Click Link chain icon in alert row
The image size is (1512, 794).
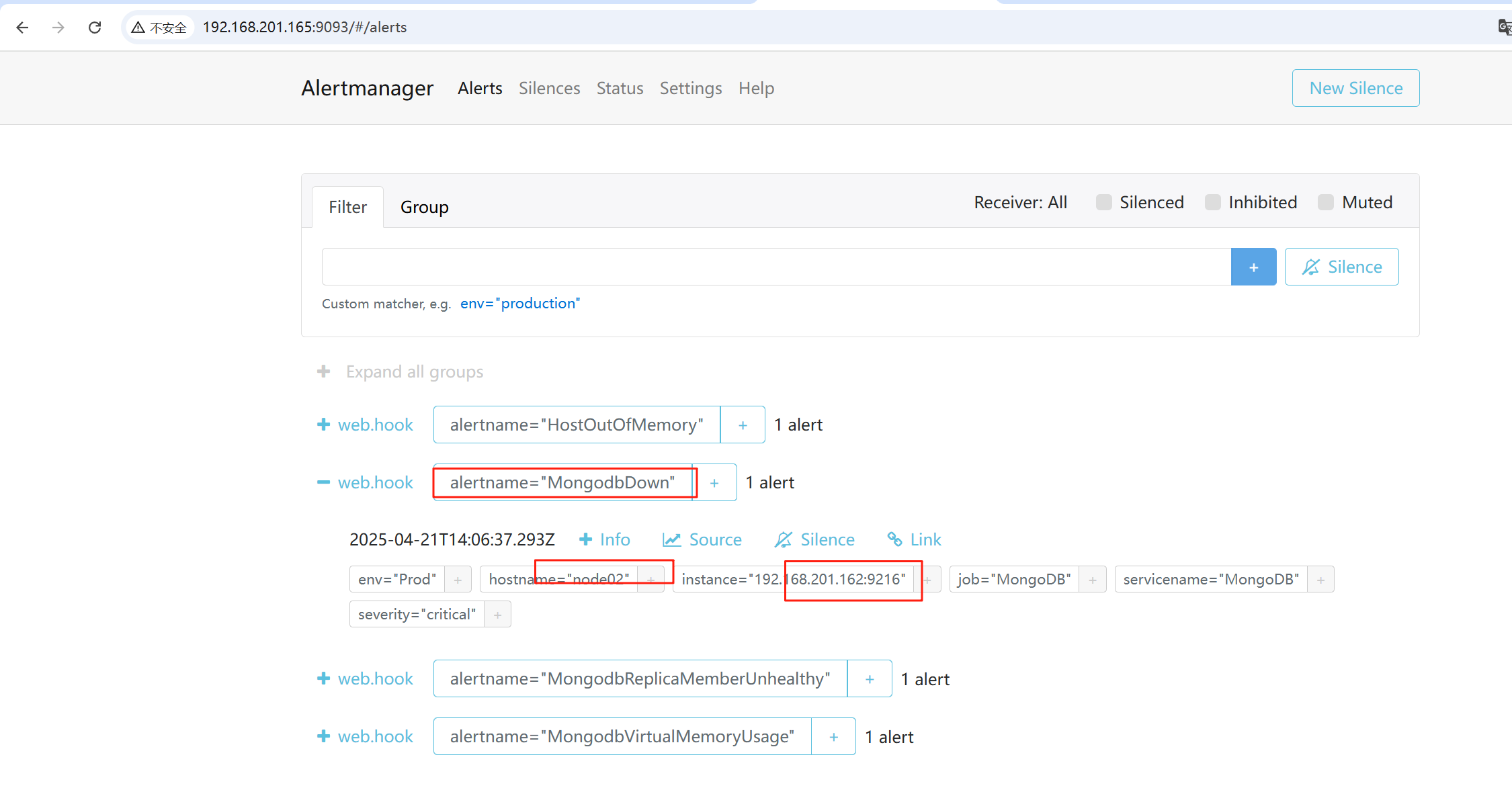click(894, 539)
